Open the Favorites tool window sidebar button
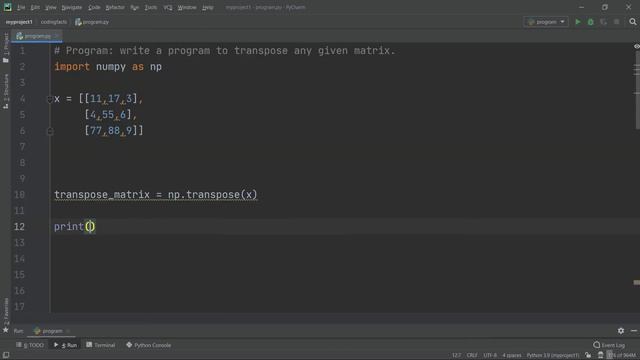The width and height of the screenshot is (640, 360). [6, 315]
